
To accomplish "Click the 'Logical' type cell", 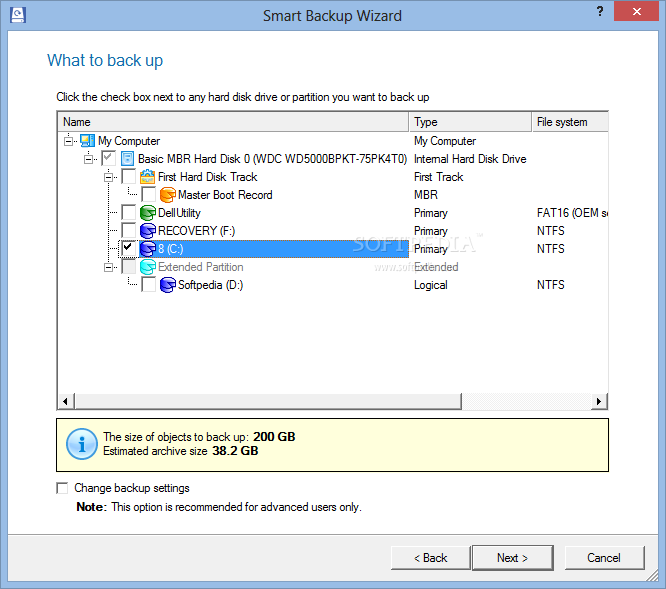I will 431,285.
